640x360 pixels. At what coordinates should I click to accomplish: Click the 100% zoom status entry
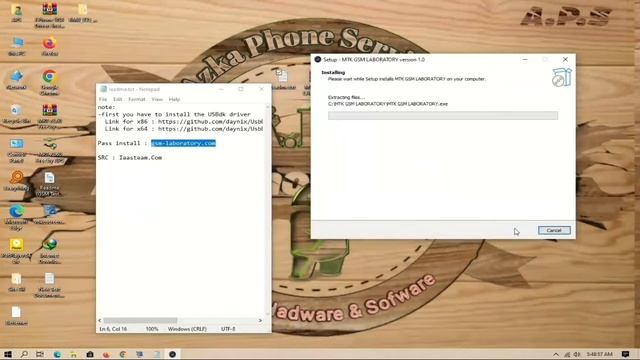pyautogui.click(x=152, y=329)
